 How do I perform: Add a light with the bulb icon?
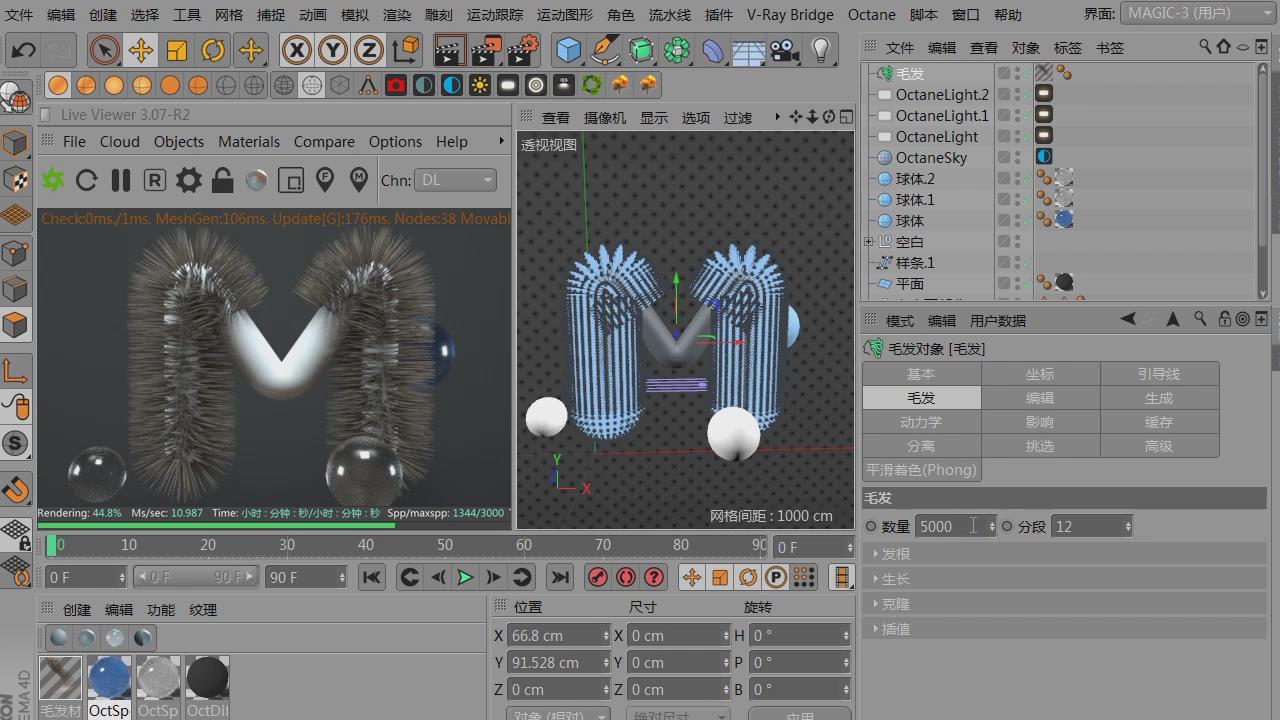click(x=821, y=50)
